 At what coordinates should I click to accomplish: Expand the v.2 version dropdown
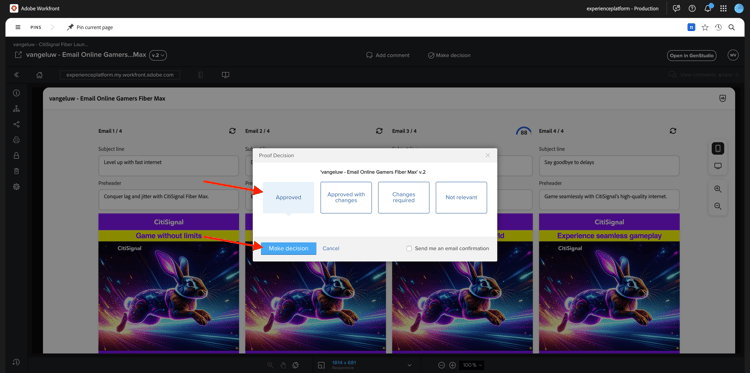(x=158, y=55)
